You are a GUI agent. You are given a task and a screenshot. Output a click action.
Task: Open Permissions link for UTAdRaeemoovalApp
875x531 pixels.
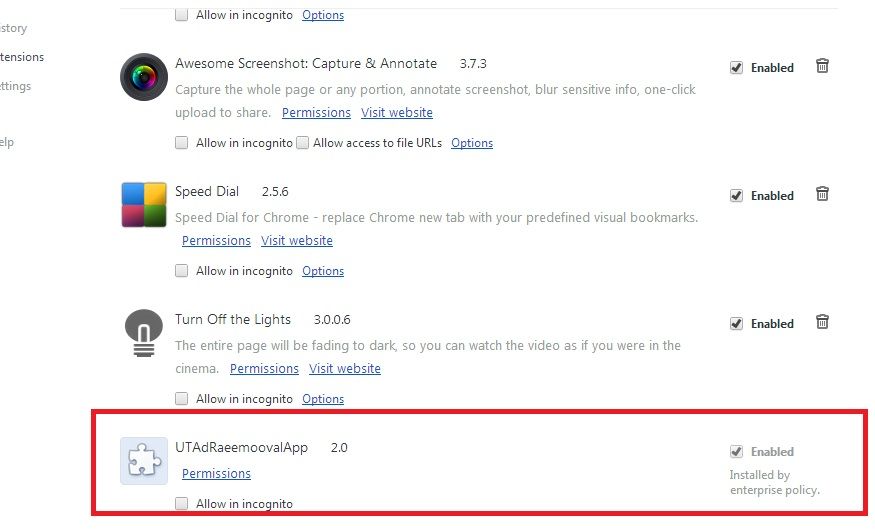click(216, 474)
